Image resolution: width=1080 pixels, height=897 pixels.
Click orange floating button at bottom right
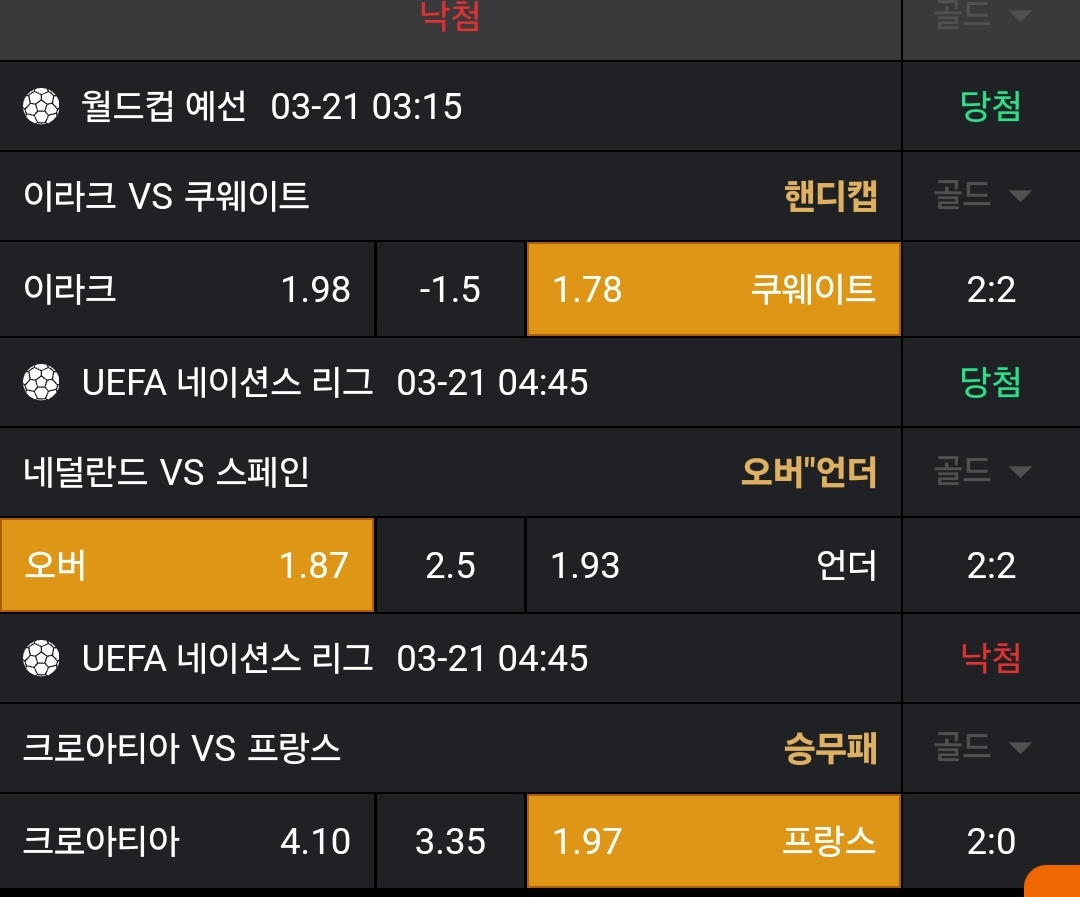[x=1054, y=881]
